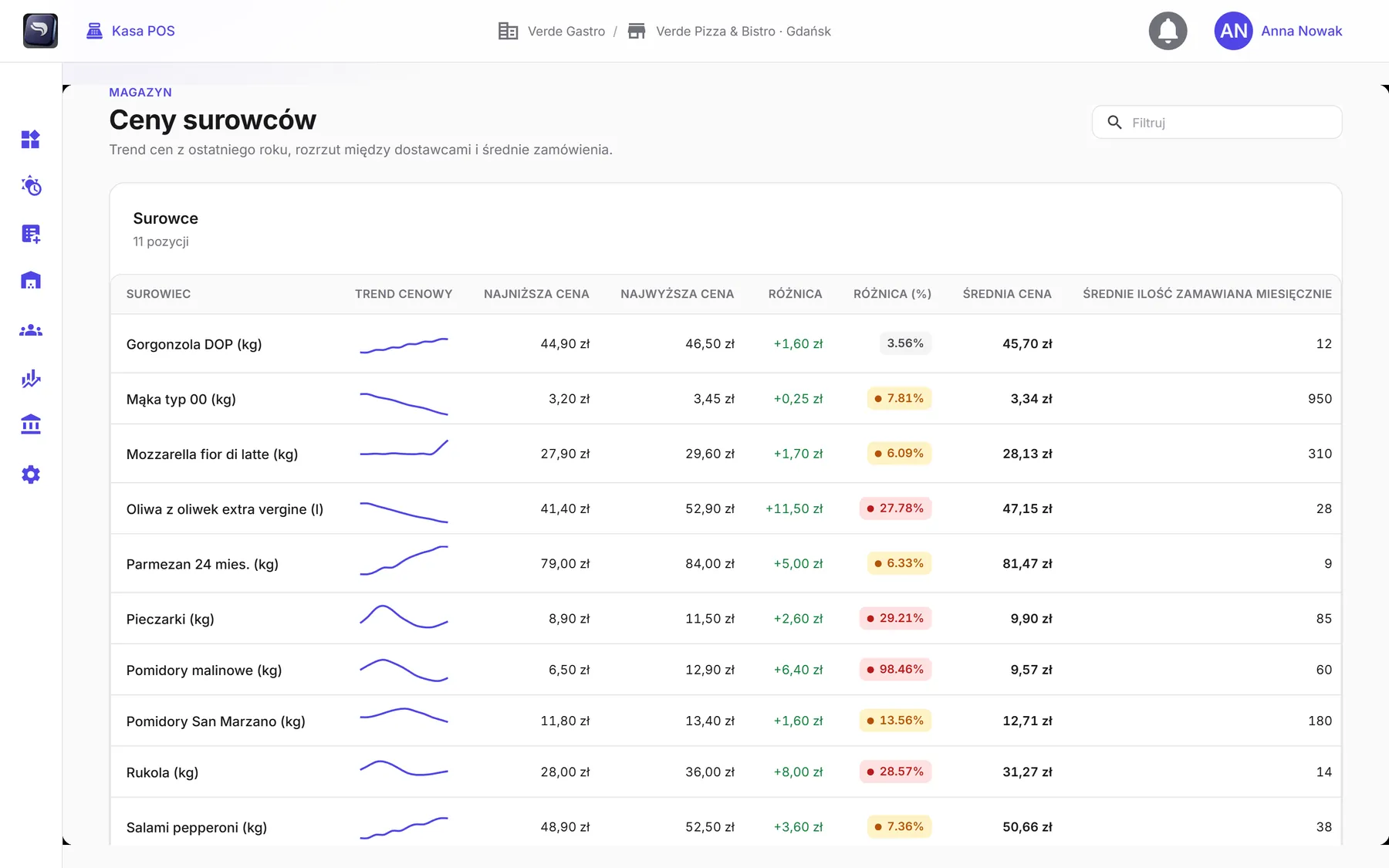This screenshot has height=868, width=1389.
Task: Sort by Różnica (%) column header
Action: [892, 294]
